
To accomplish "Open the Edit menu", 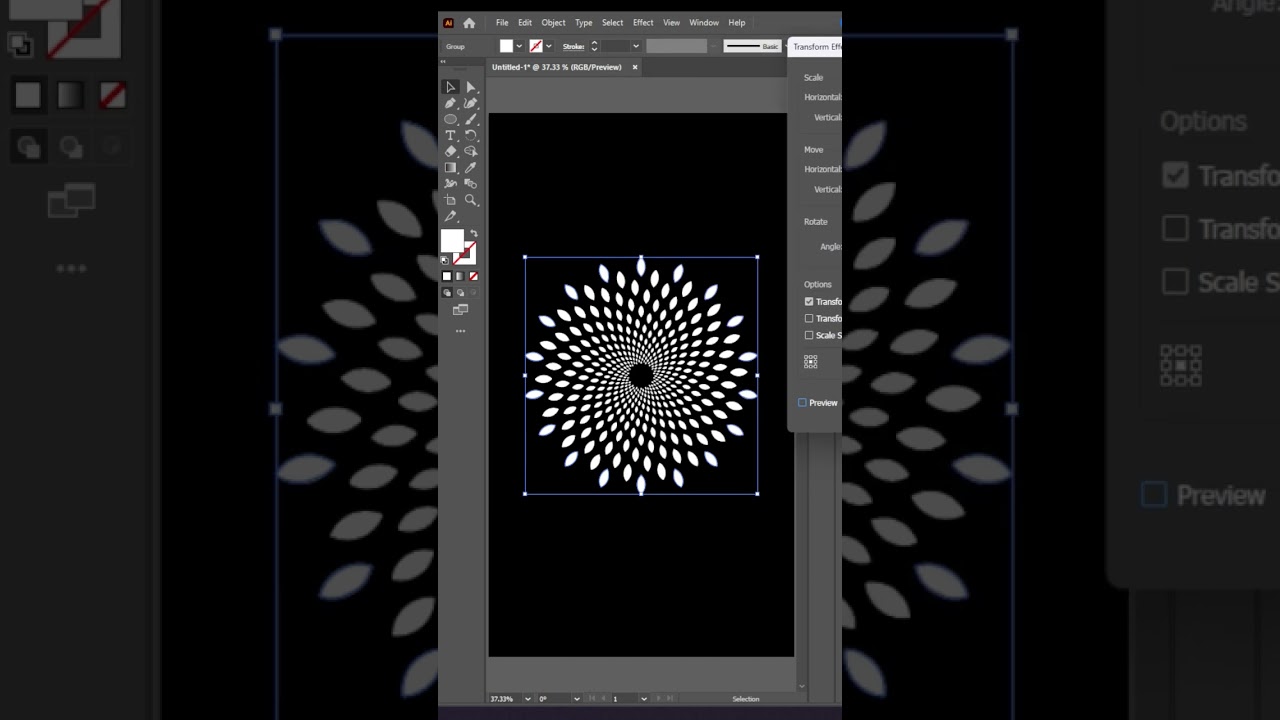I will click(x=525, y=23).
